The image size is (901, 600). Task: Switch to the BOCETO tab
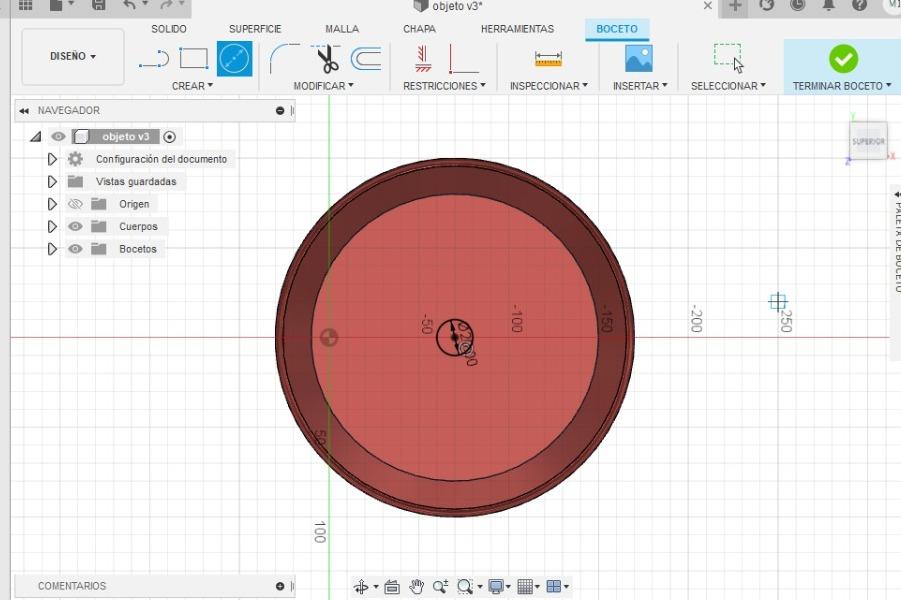(x=617, y=29)
